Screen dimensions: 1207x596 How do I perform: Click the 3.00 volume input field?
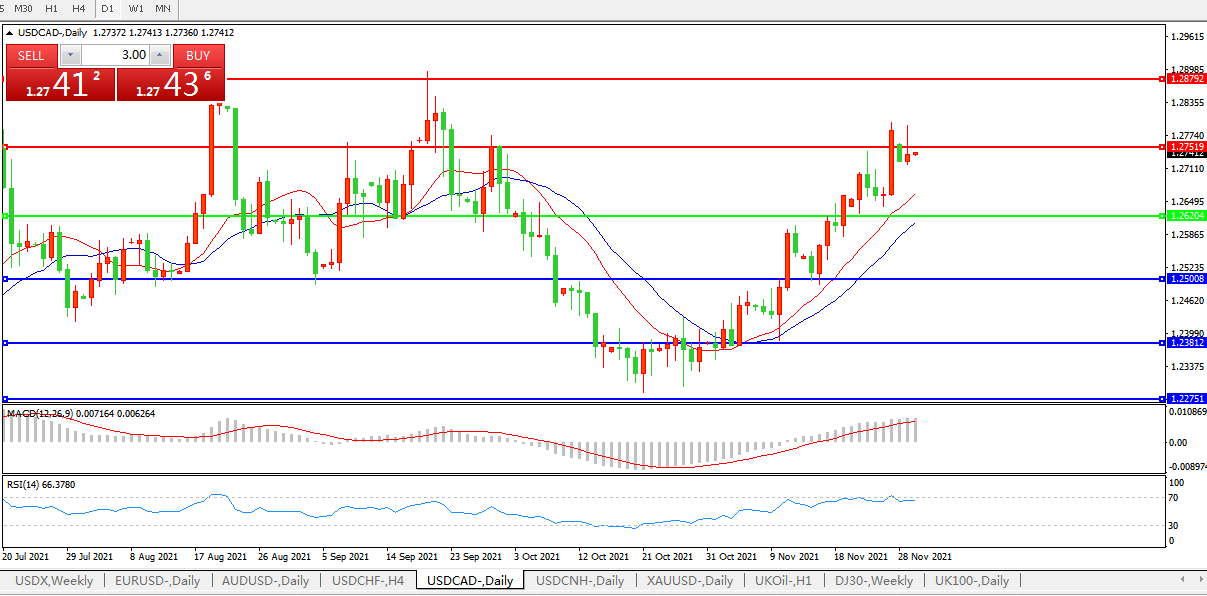115,55
